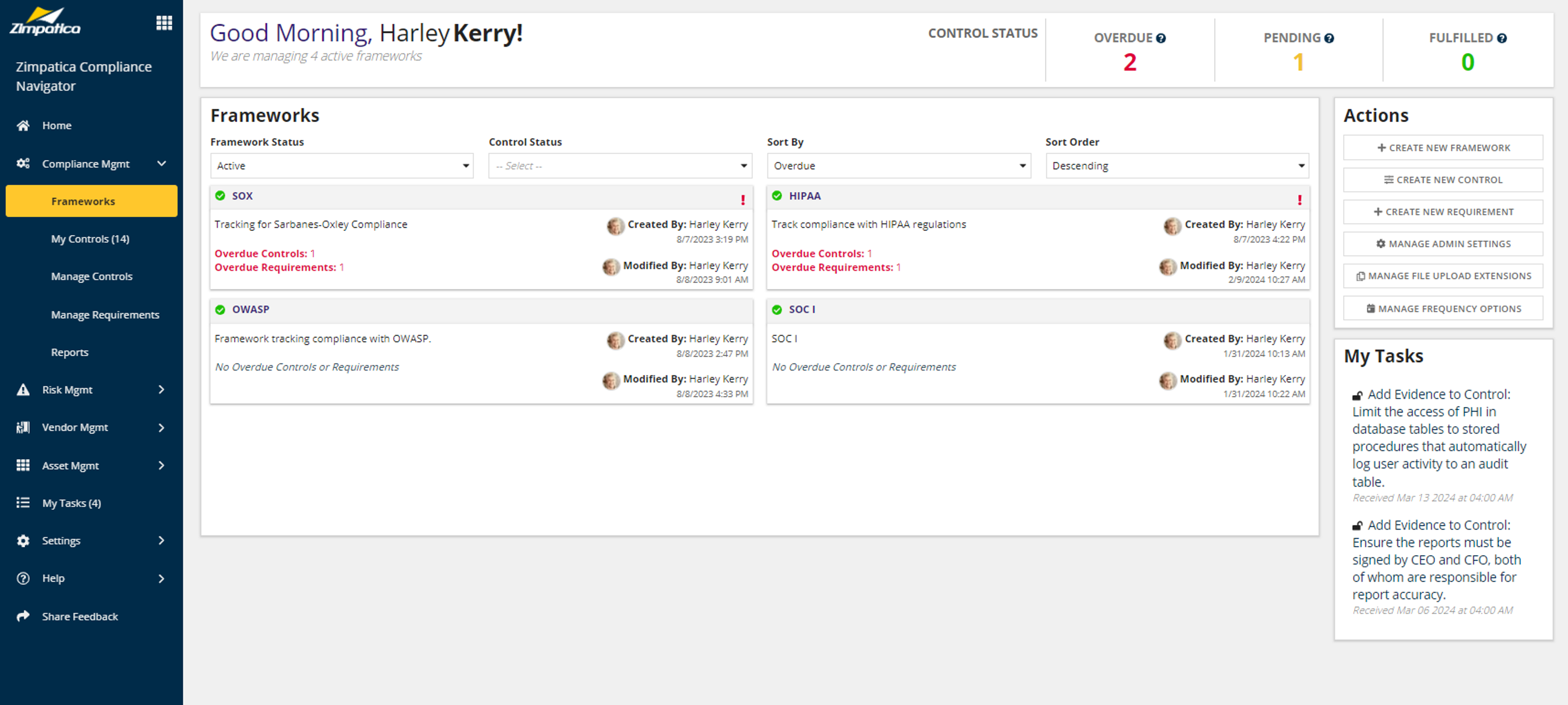Click the unlock icon on PHI task
The height and width of the screenshot is (705, 1568).
(1357, 396)
